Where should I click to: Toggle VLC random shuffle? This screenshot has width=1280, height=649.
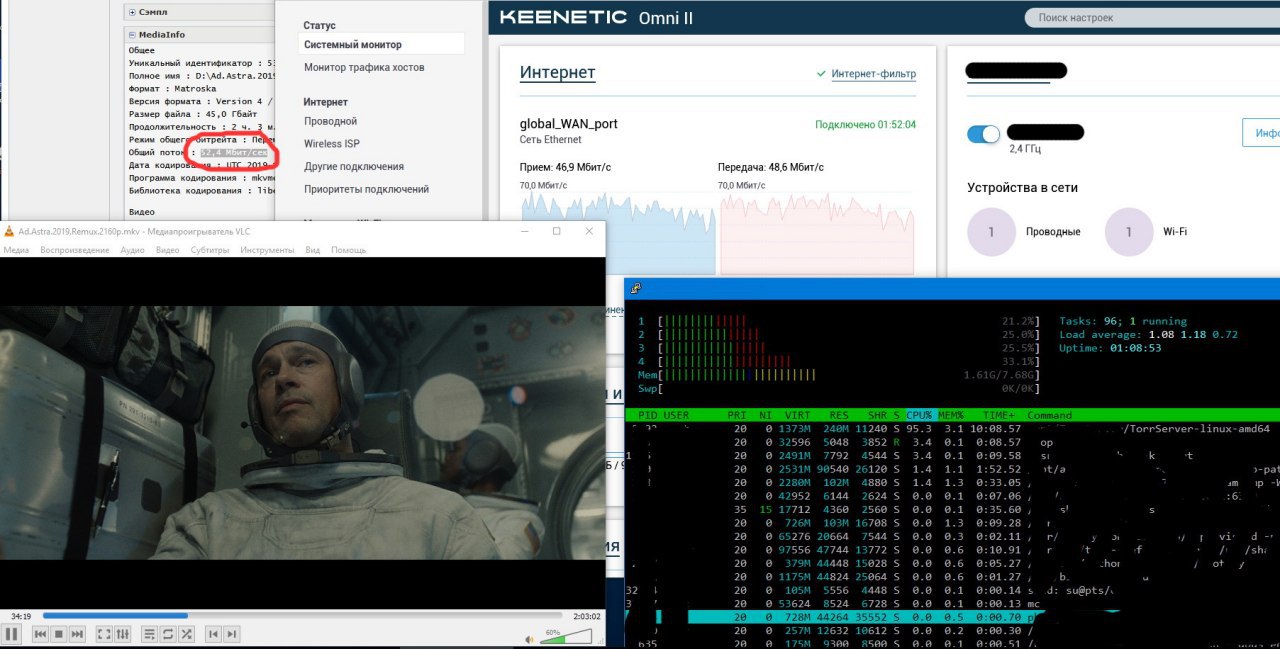coord(186,634)
